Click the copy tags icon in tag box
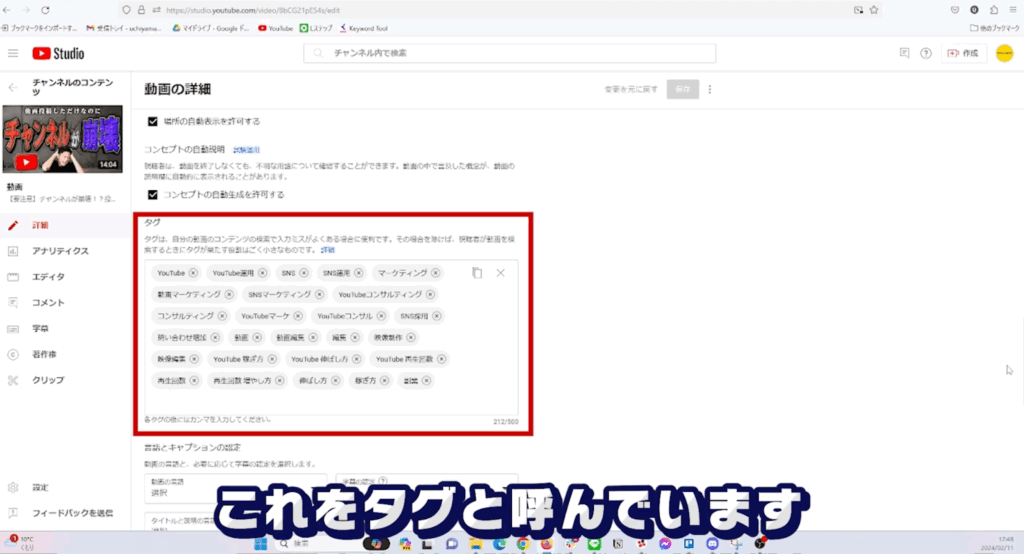Screen dimensions: 1024x554 point(477,273)
